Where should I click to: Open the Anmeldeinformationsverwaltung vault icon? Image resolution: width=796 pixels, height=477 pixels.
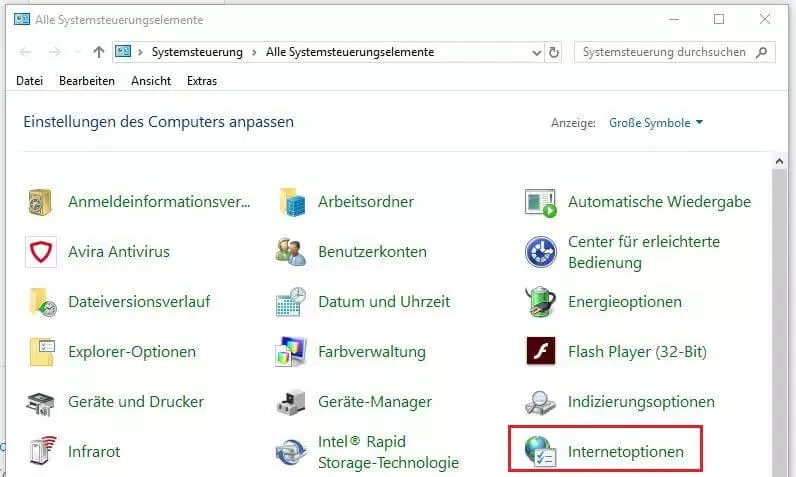pos(40,202)
